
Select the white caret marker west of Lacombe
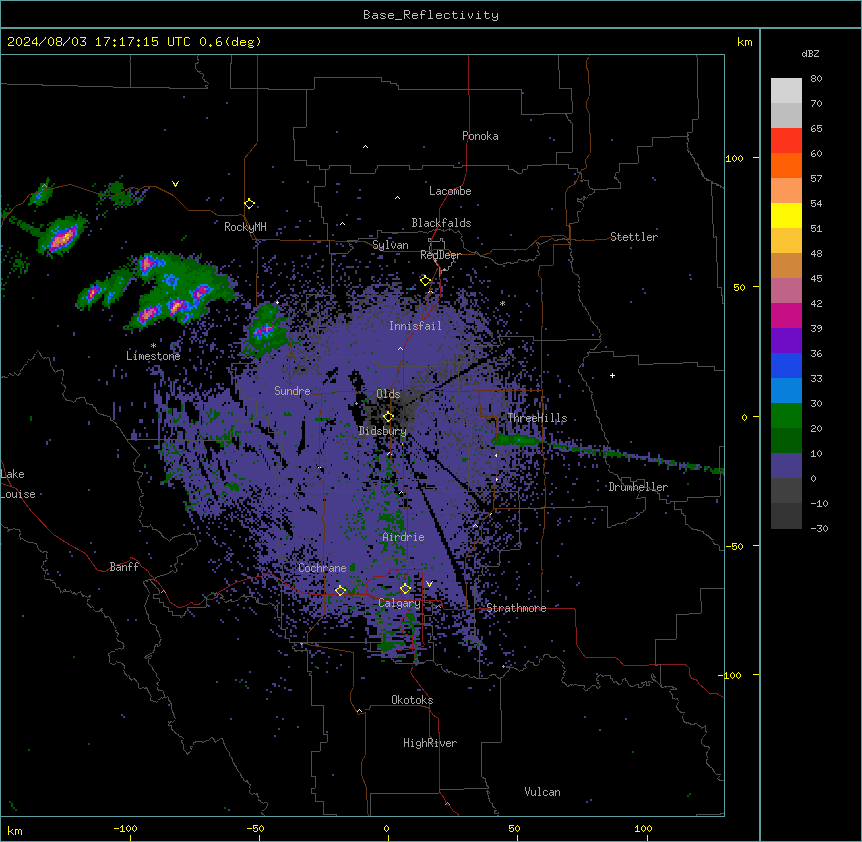point(397,198)
